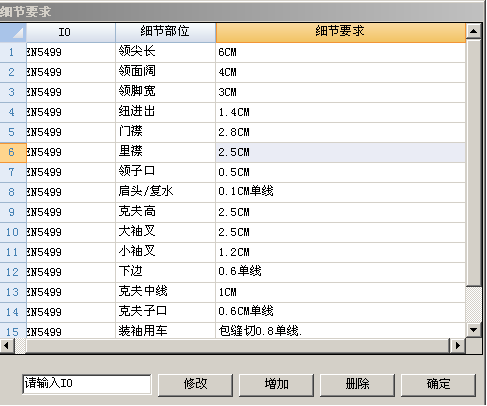Click the 0.5CM requirement cell

coord(341,172)
